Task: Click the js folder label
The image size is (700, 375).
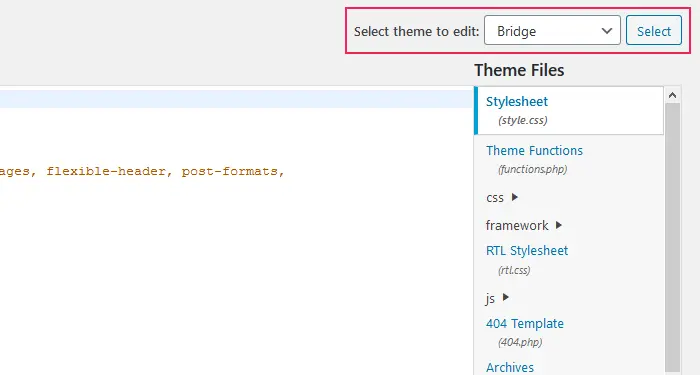Action: coord(490,298)
